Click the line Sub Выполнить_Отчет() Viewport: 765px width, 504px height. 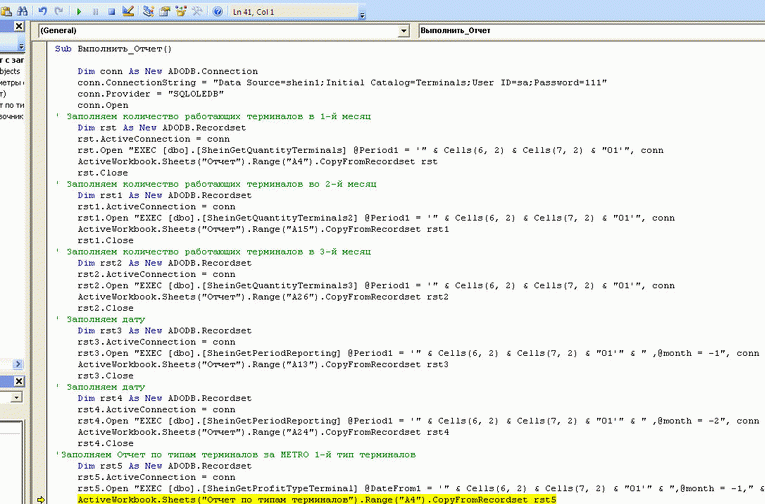(x=113, y=49)
